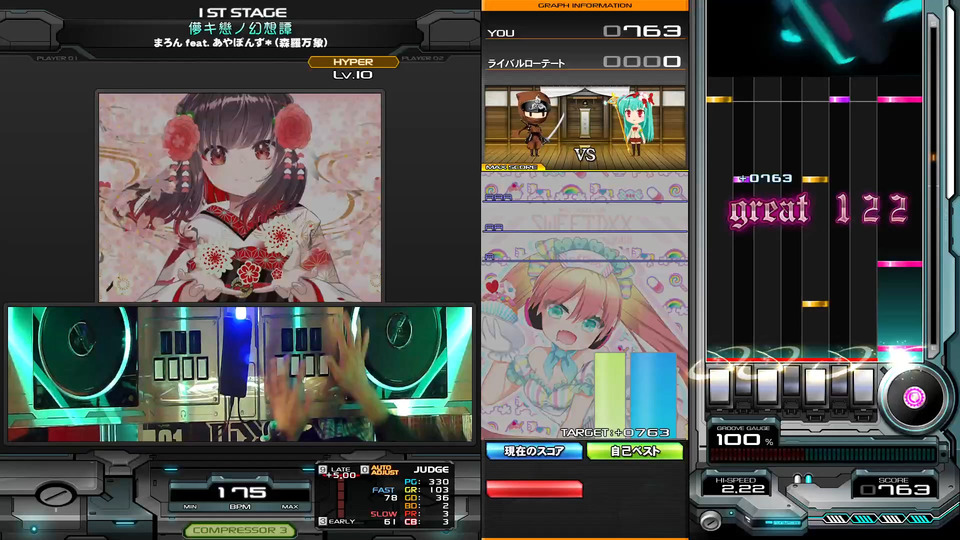The width and height of the screenshot is (960, 540).
Task: Click the great 122 judgment combo text
Action: [818, 210]
